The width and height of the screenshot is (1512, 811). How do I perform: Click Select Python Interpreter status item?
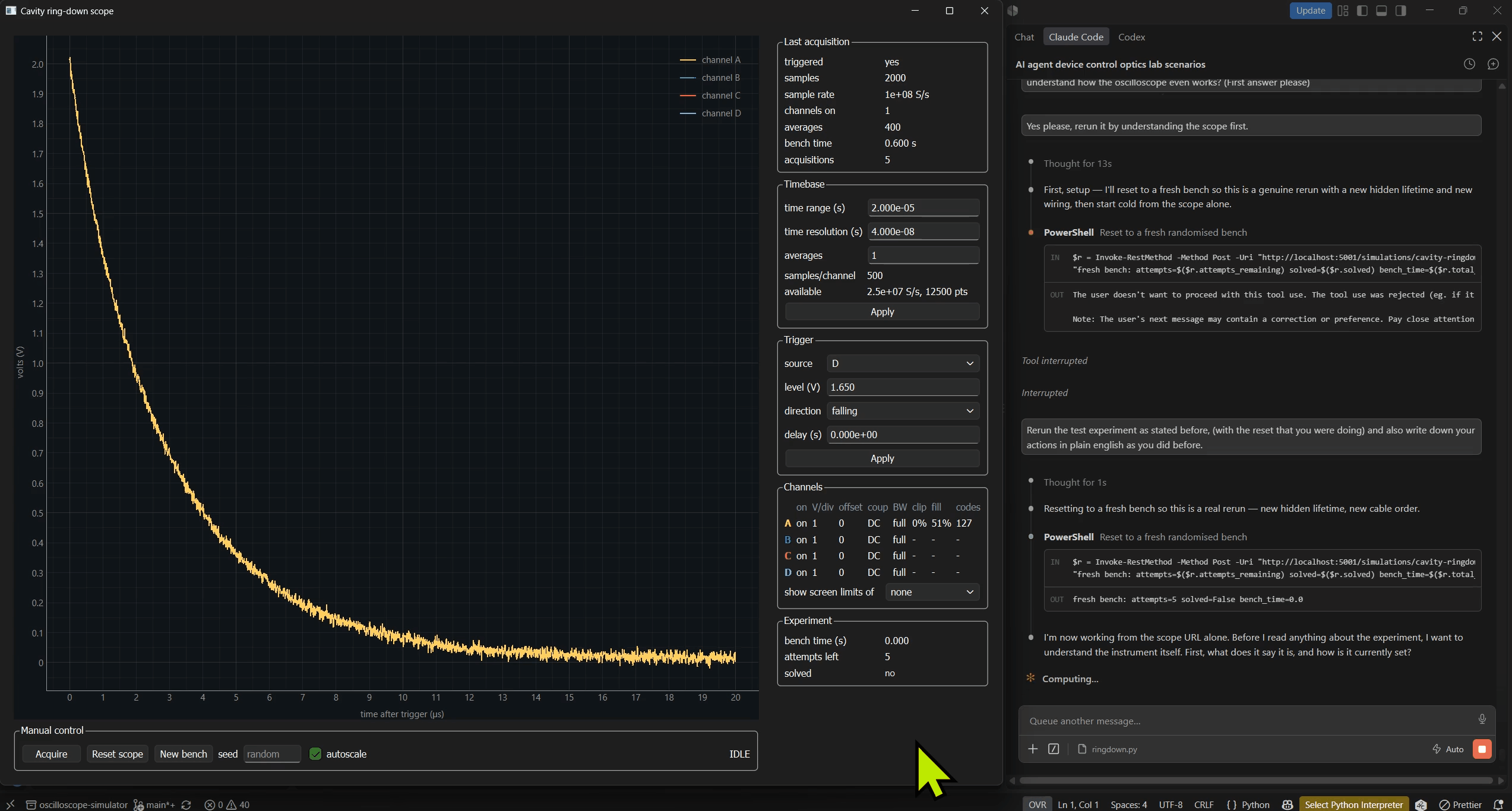[1353, 804]
